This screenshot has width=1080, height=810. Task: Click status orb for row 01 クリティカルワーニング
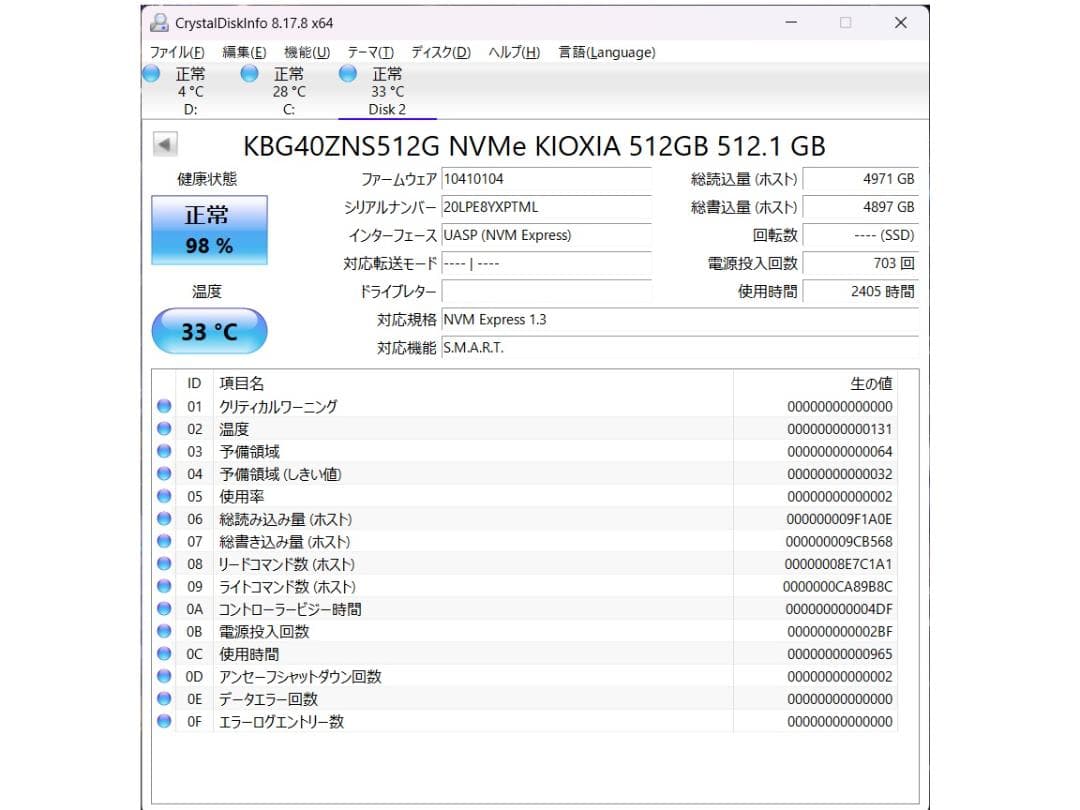[x=164, y=406]
